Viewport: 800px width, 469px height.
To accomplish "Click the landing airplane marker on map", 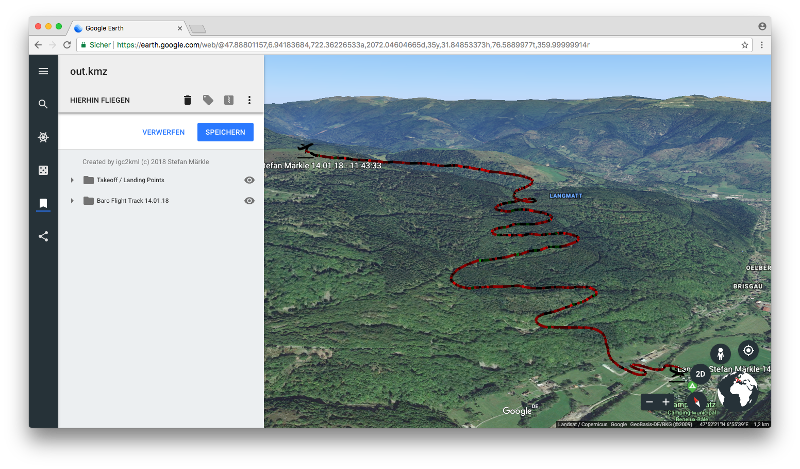I will [x=678, y=373].
